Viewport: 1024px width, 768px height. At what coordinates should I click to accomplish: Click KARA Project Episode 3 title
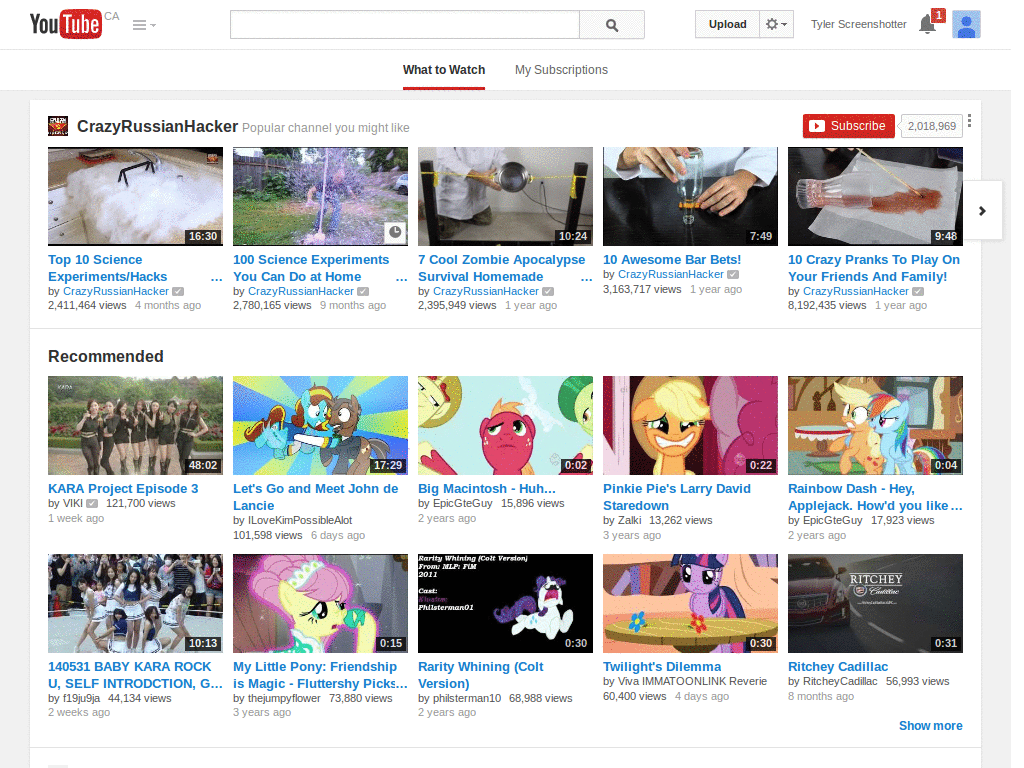pos(123,488)
